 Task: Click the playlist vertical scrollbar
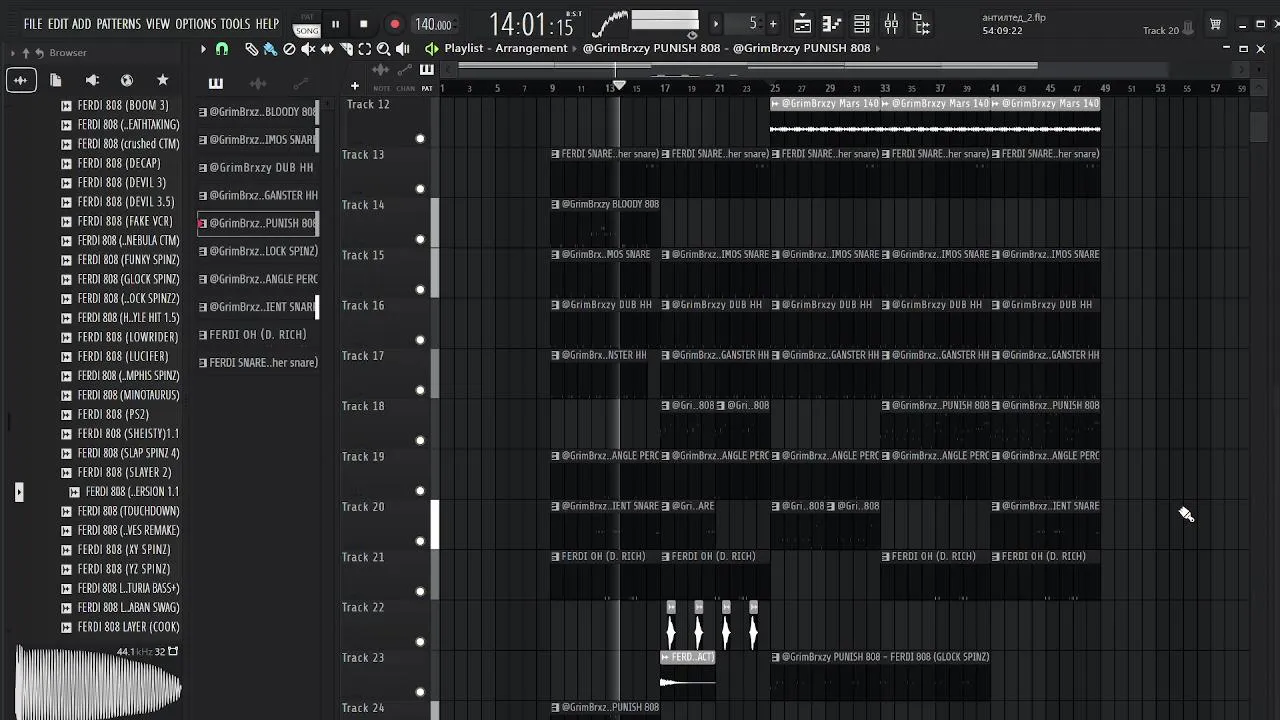(x=1259, y=126)
